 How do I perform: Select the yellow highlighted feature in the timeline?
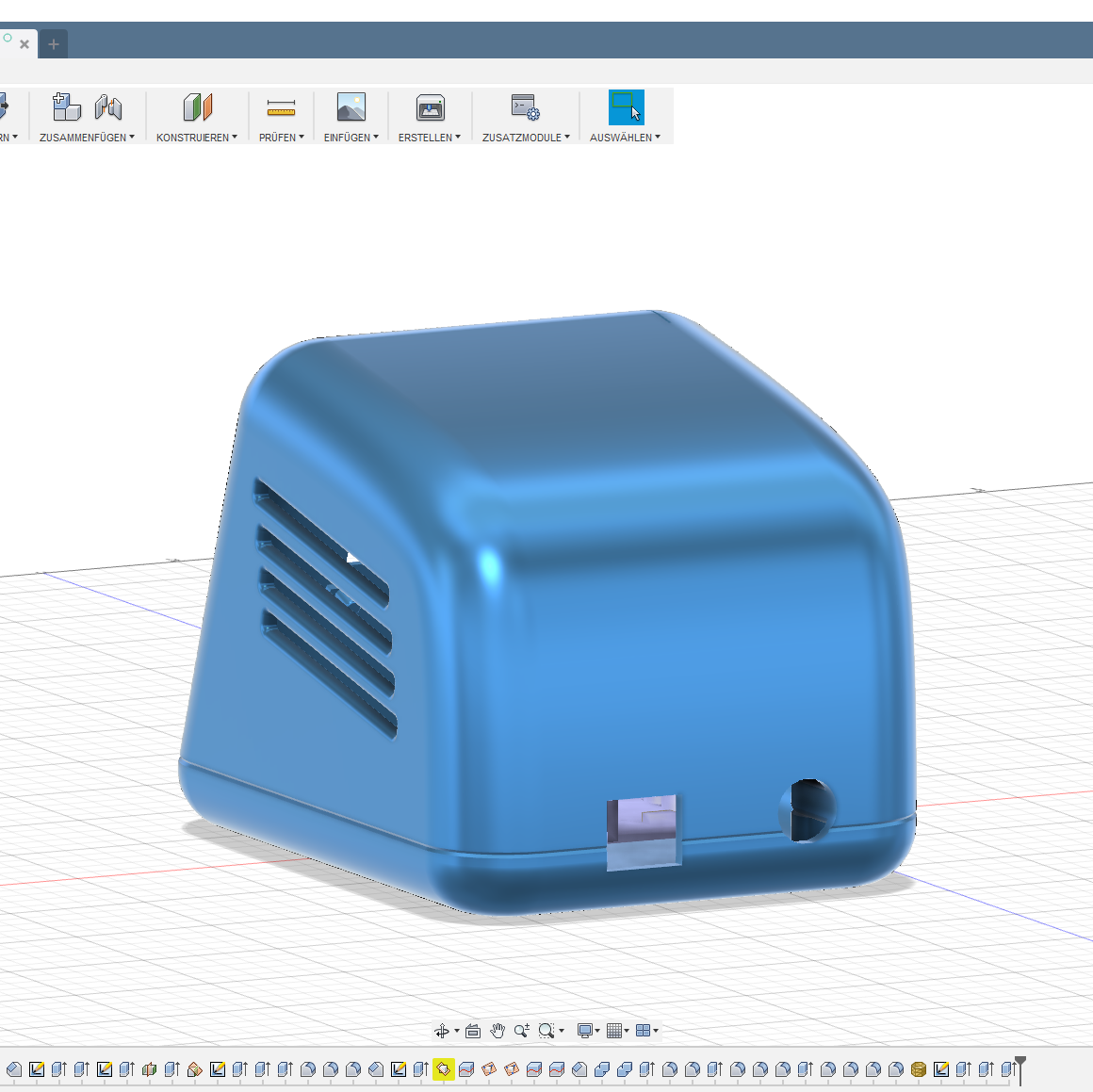click(x=443, y=1069)
